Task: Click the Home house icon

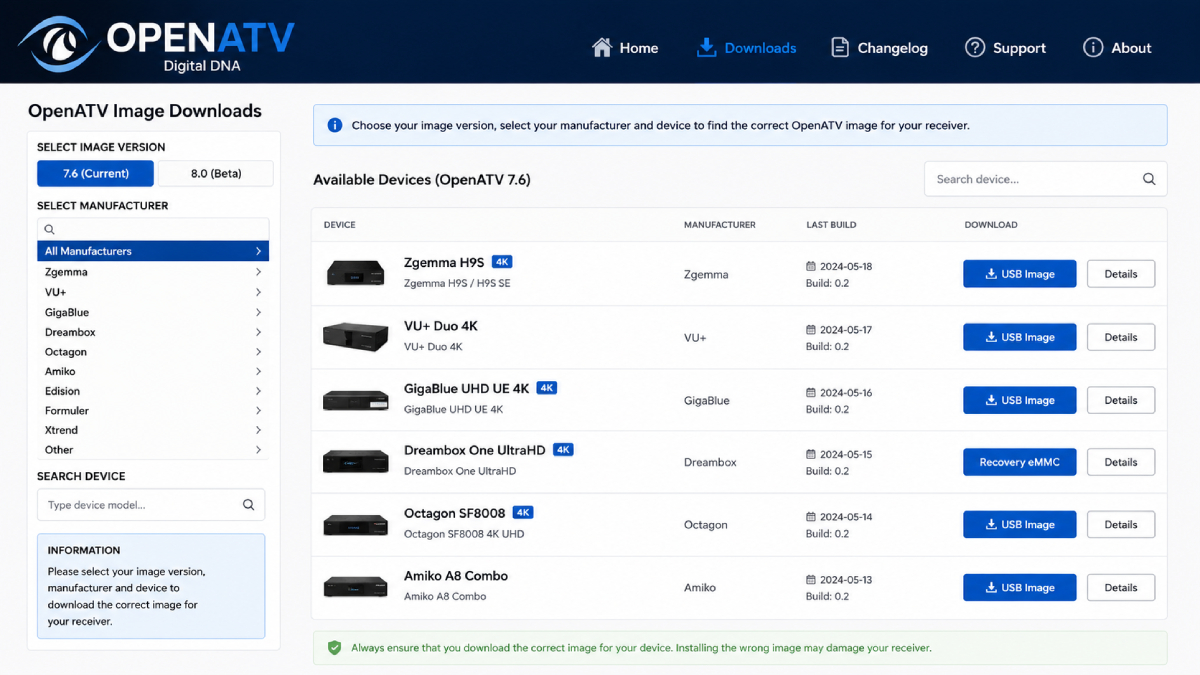Action: pyautogui.click(x=601, y=47)
